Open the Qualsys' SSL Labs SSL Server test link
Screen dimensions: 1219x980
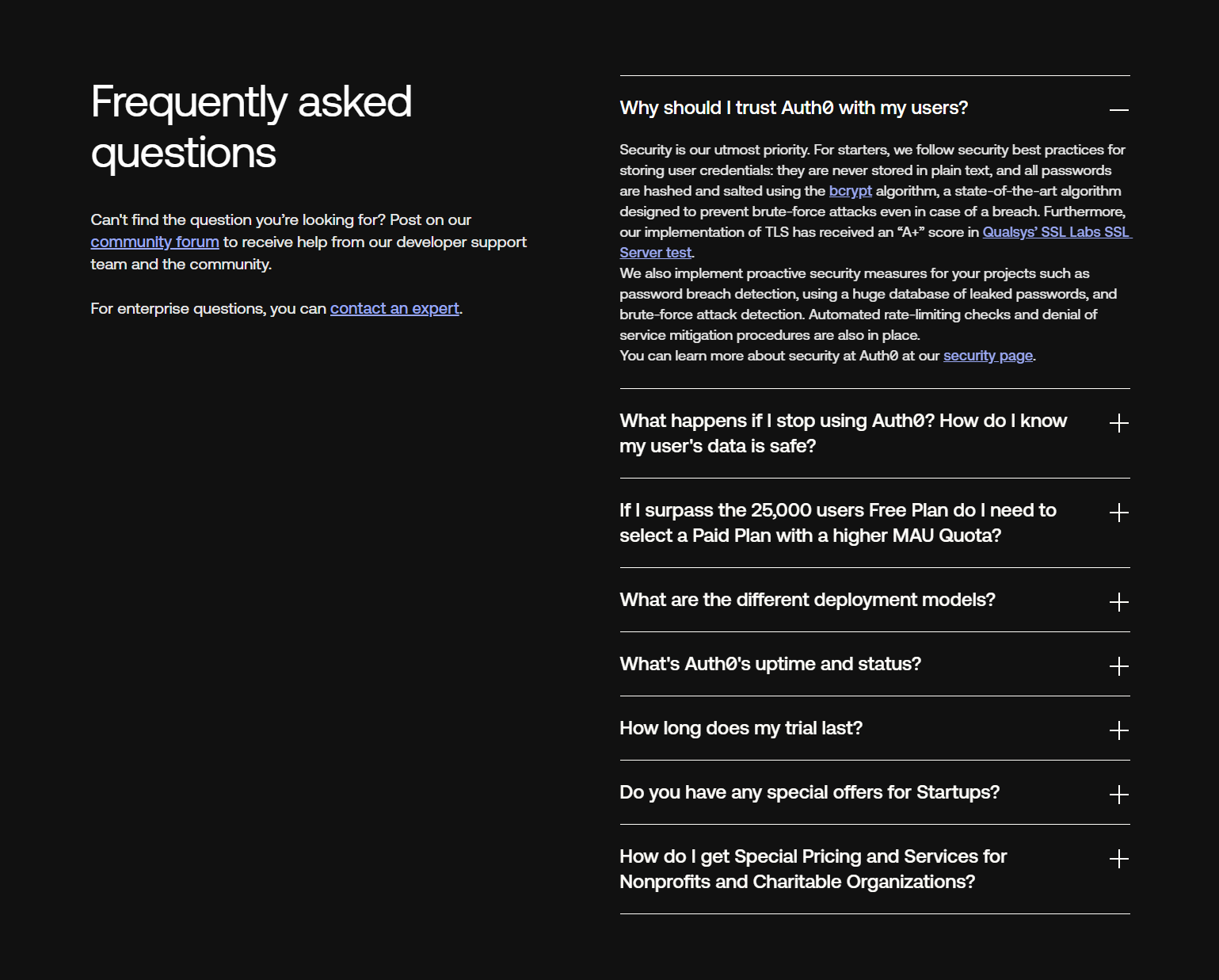pos(1057,232)
